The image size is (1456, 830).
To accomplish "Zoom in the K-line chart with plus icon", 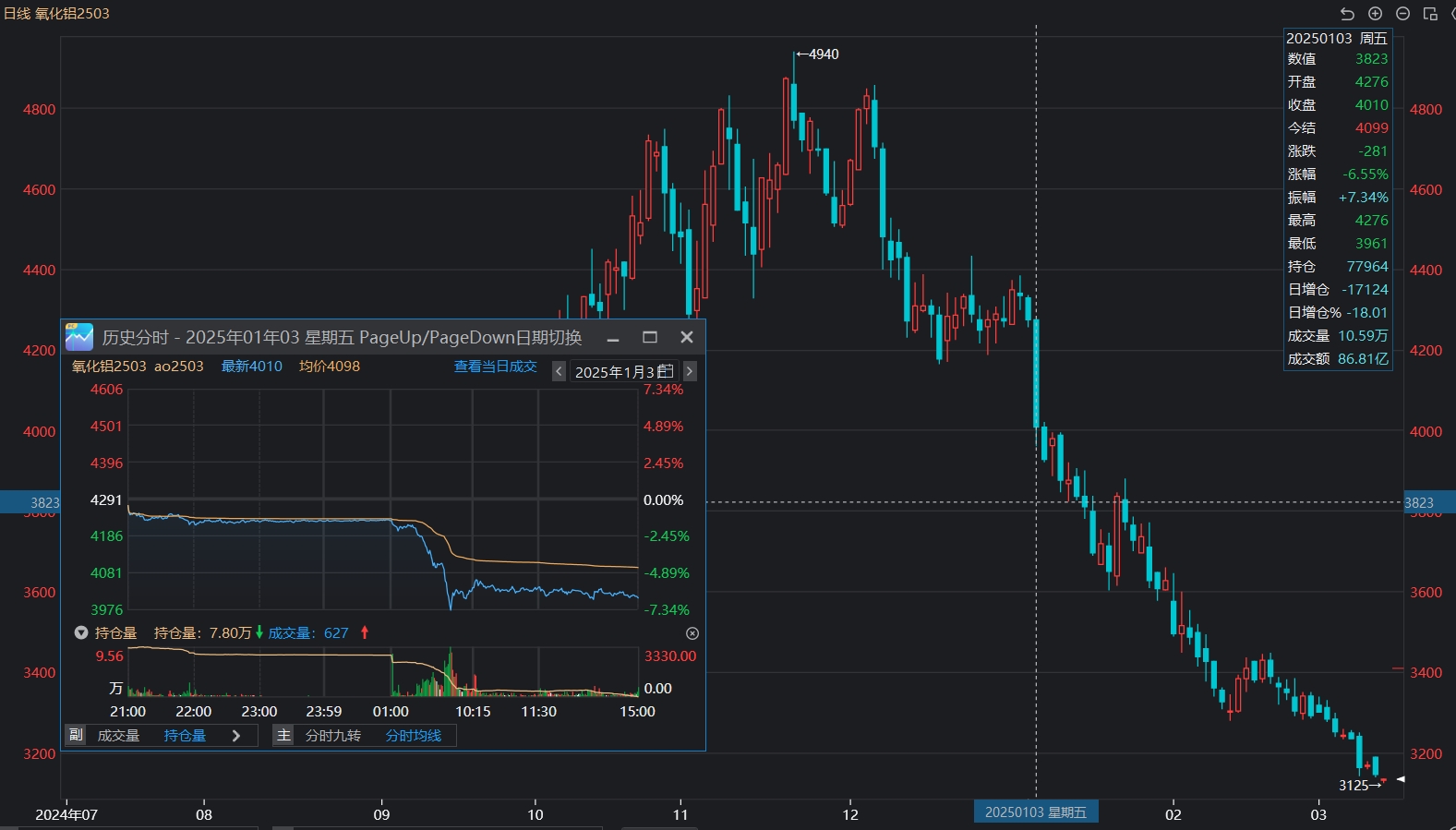I will (1375, 14).
